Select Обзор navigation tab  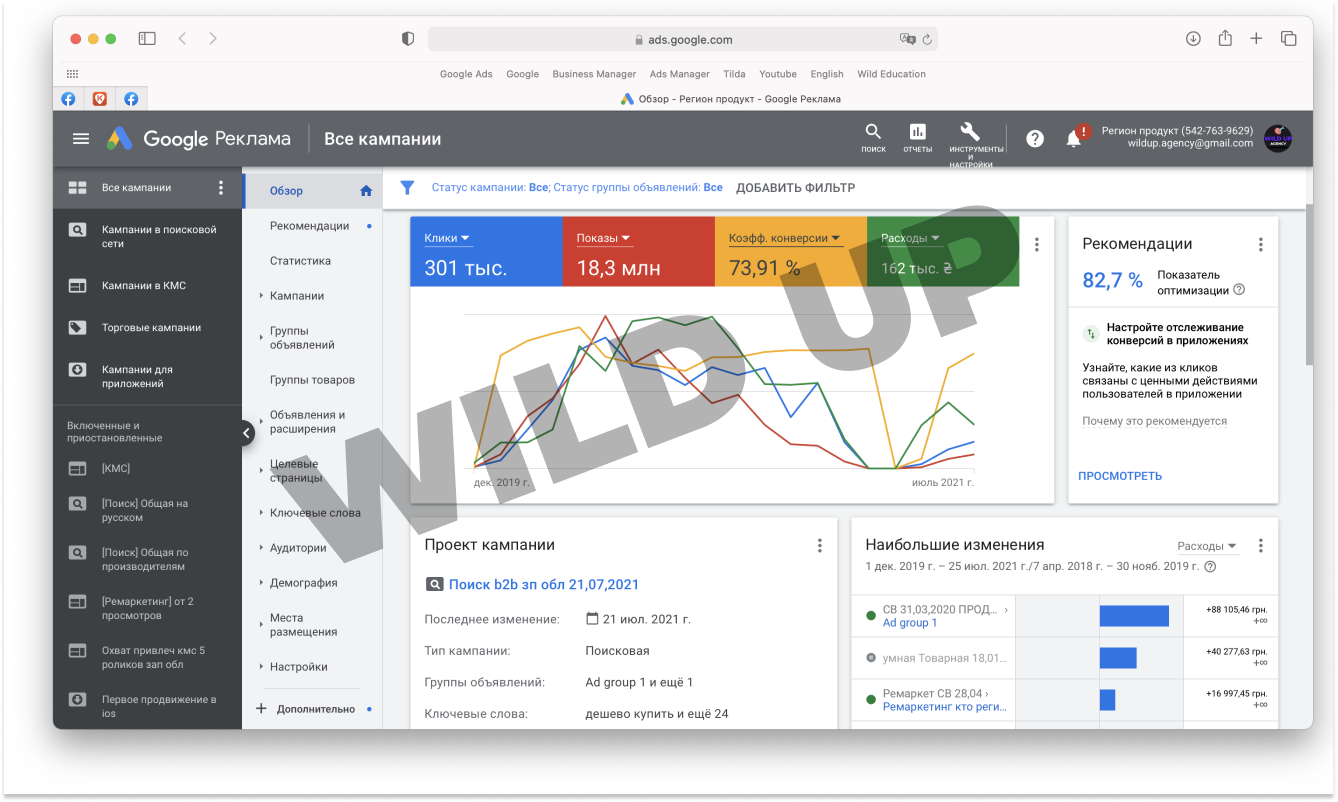[311, 191]
